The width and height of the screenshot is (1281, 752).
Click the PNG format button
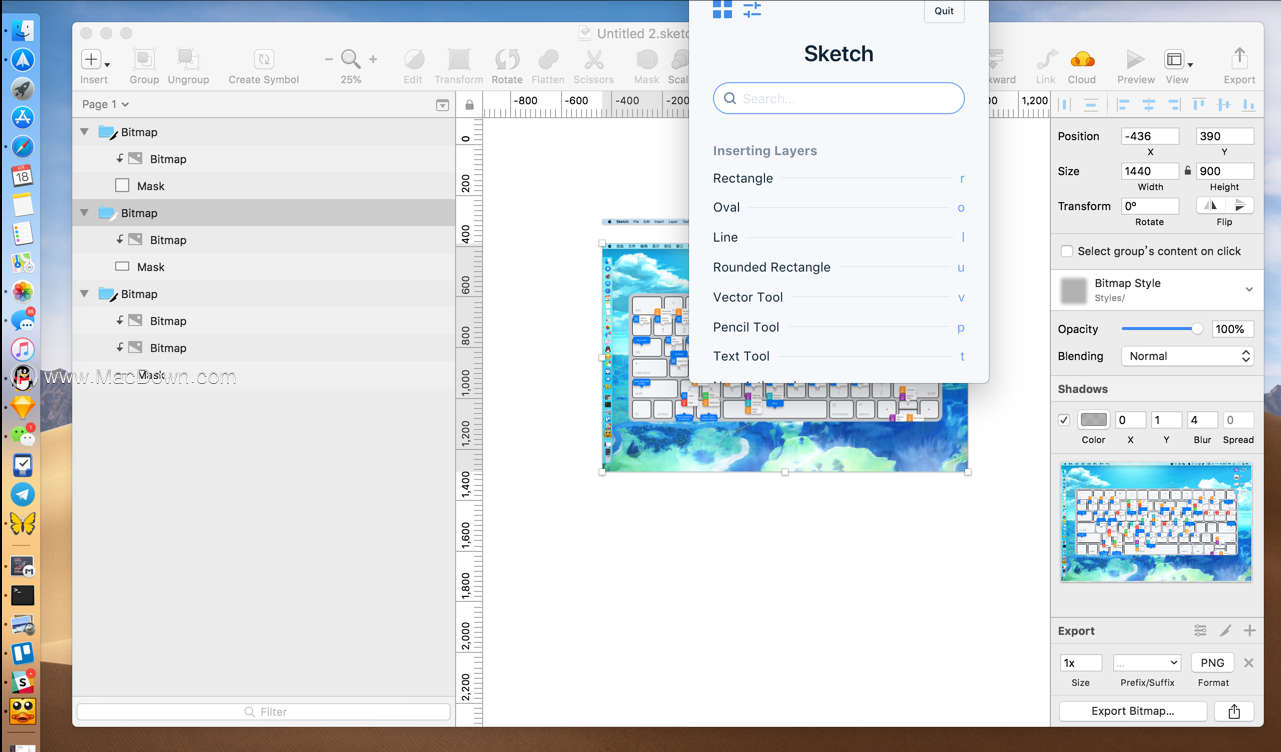1212,663
